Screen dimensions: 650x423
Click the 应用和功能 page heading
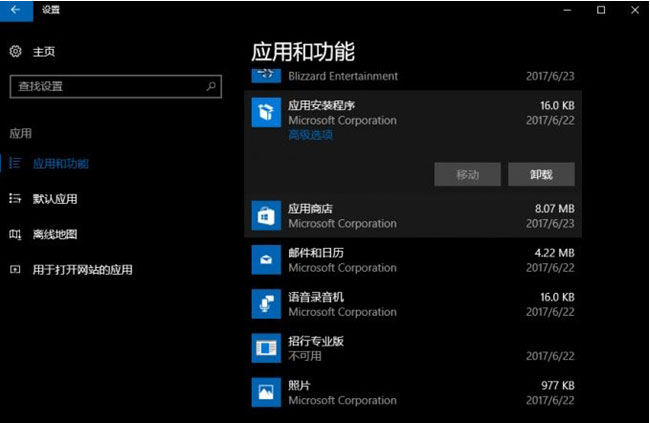pyautogui.click(x=303, y=52)
